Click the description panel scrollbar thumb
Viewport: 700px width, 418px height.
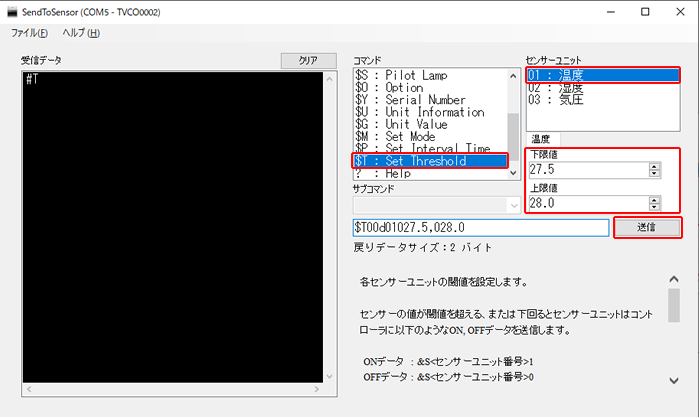pos(674,305)
